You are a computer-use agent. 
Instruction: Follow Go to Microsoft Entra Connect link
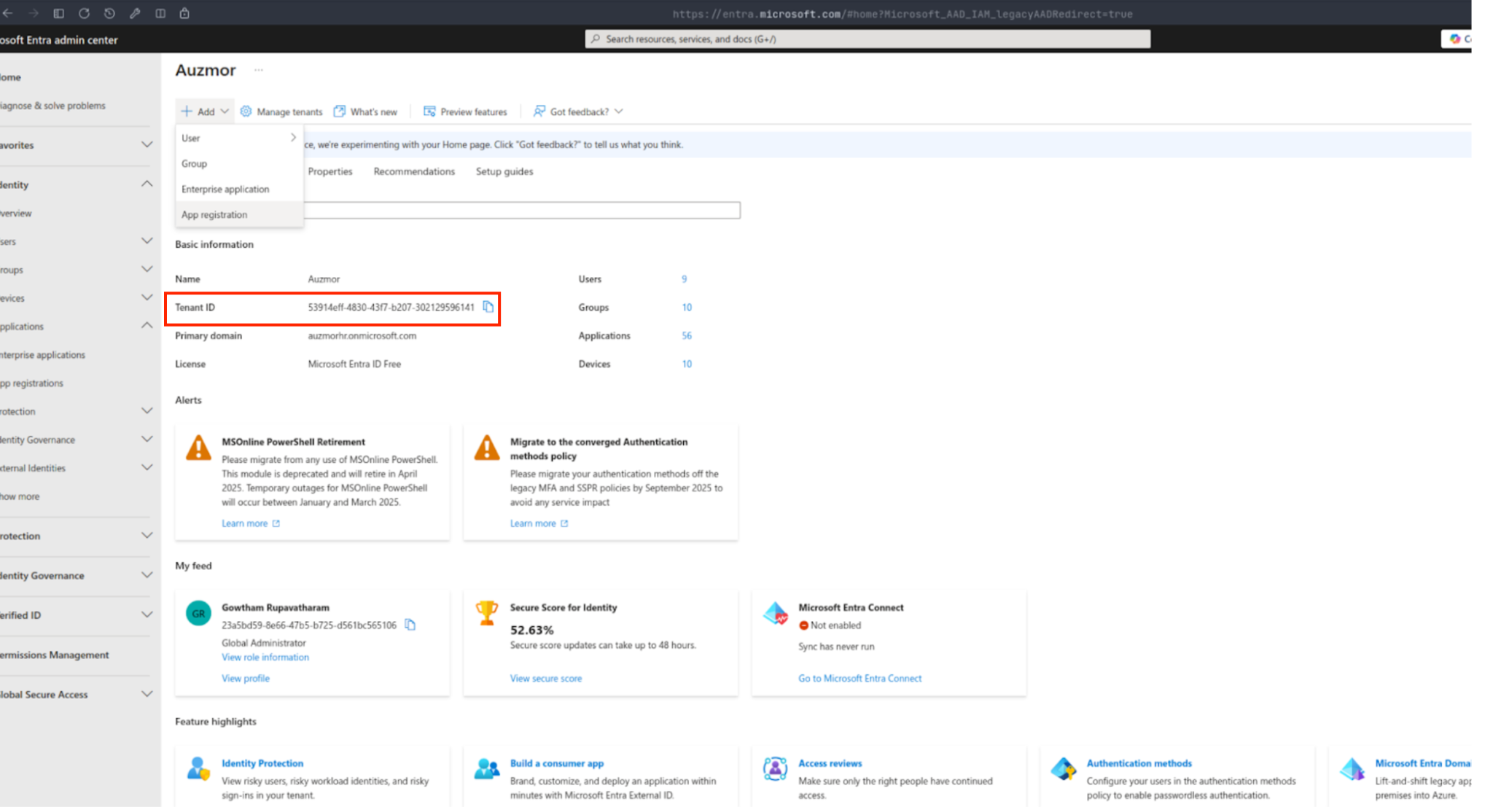[x=860, y=678]
